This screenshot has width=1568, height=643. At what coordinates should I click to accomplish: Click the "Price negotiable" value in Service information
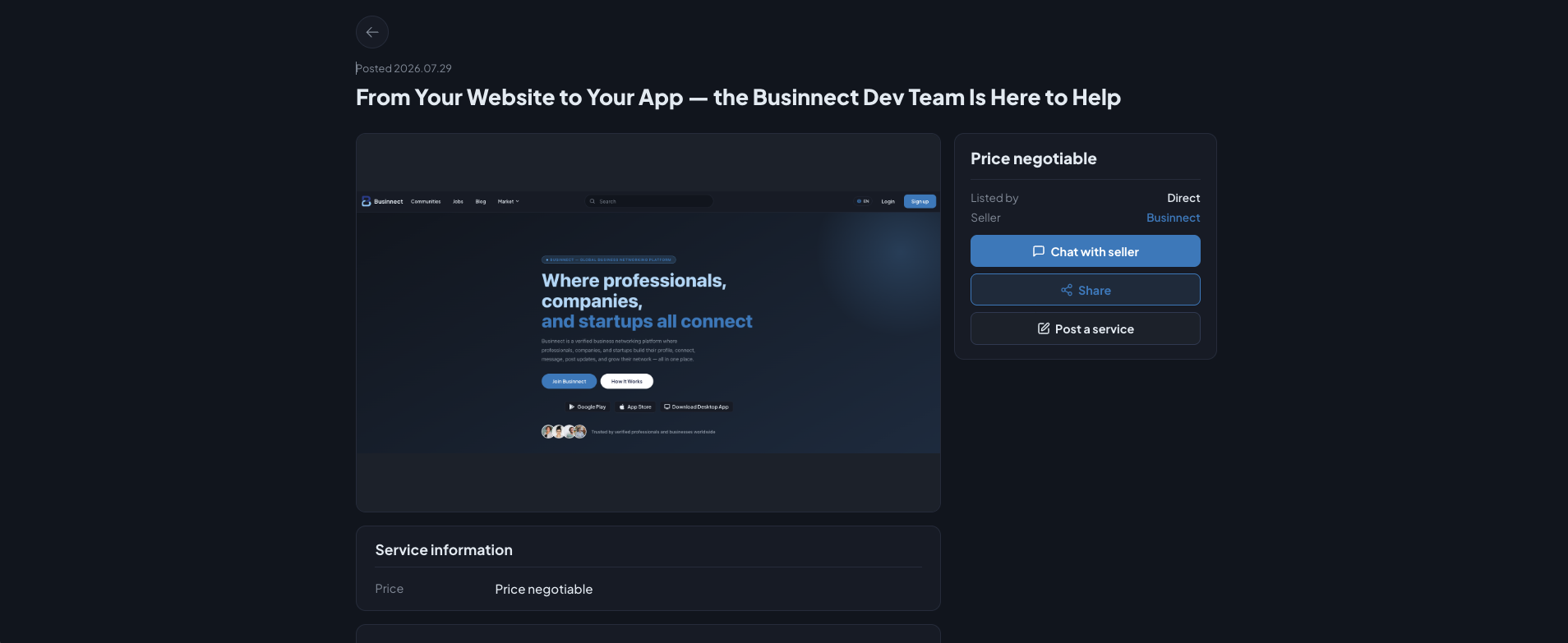coord(543,590)
